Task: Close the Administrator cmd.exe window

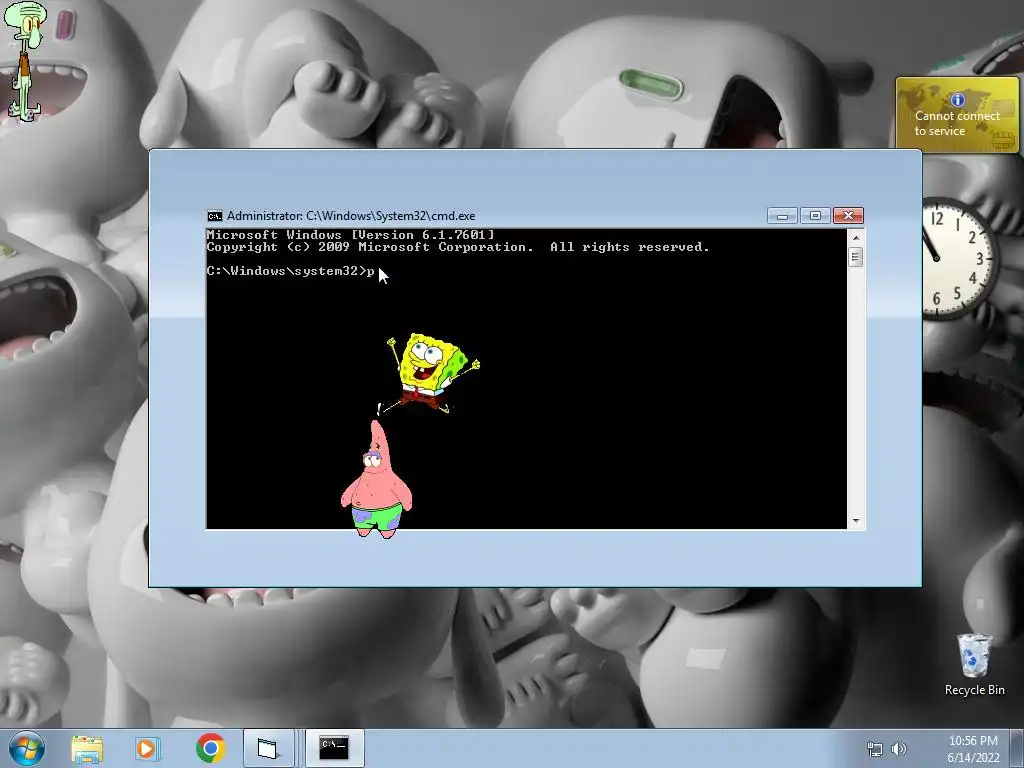Action: tap(848, 216)
